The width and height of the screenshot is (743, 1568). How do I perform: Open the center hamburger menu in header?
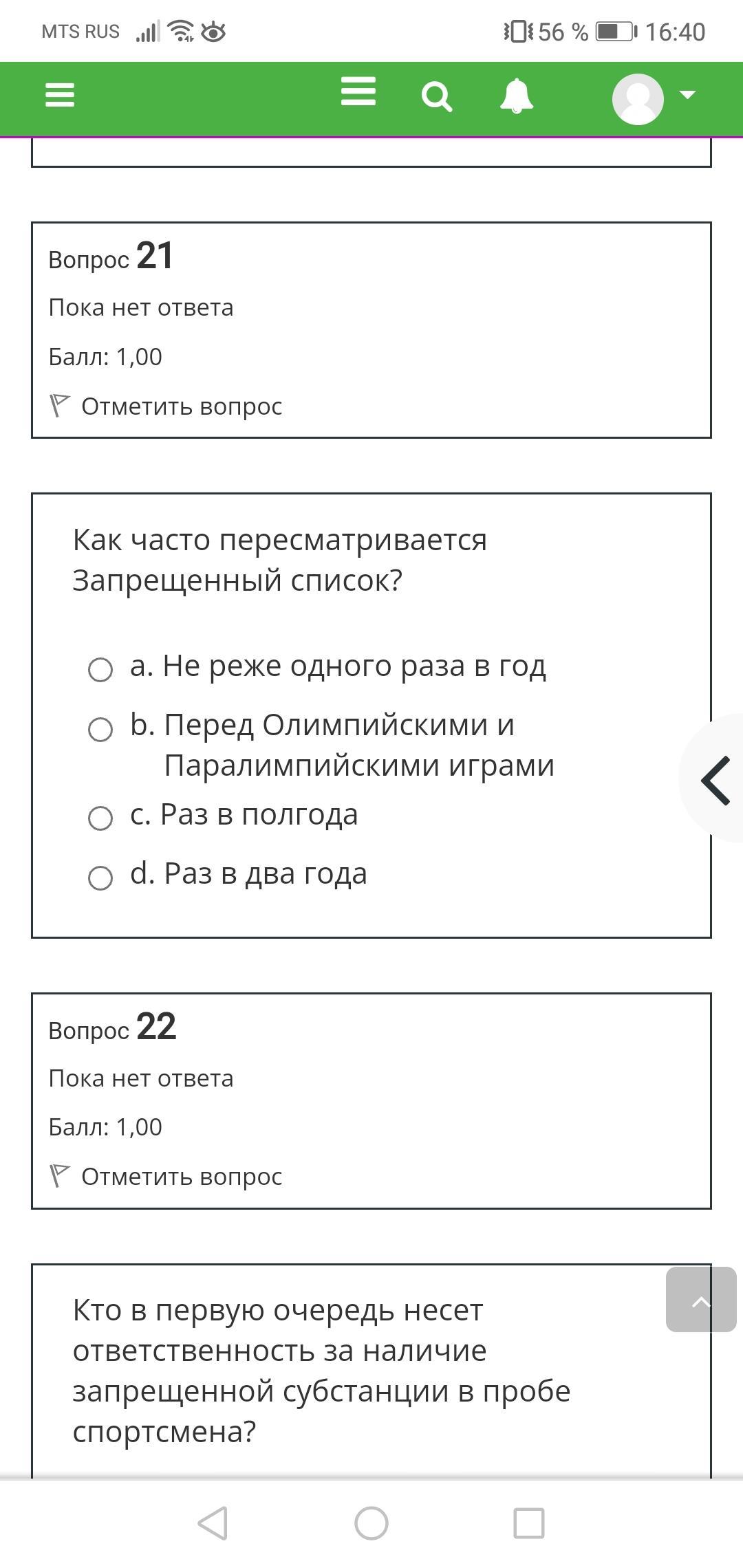pyautogui.click(x=358, y=91)
